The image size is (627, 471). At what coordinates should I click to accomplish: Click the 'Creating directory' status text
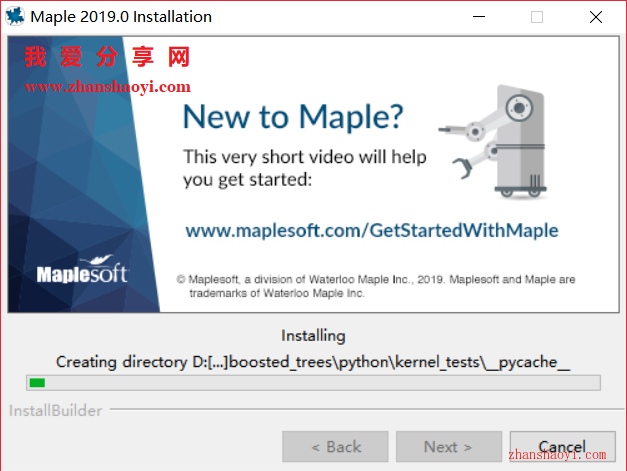pos(313,362)
